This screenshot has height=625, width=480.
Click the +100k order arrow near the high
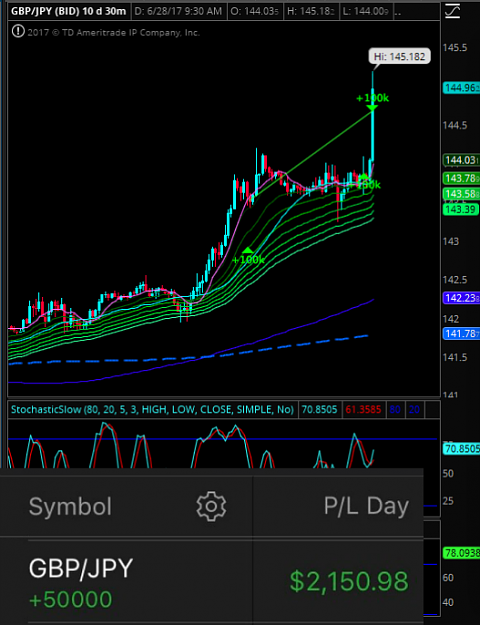click(372, 102)
